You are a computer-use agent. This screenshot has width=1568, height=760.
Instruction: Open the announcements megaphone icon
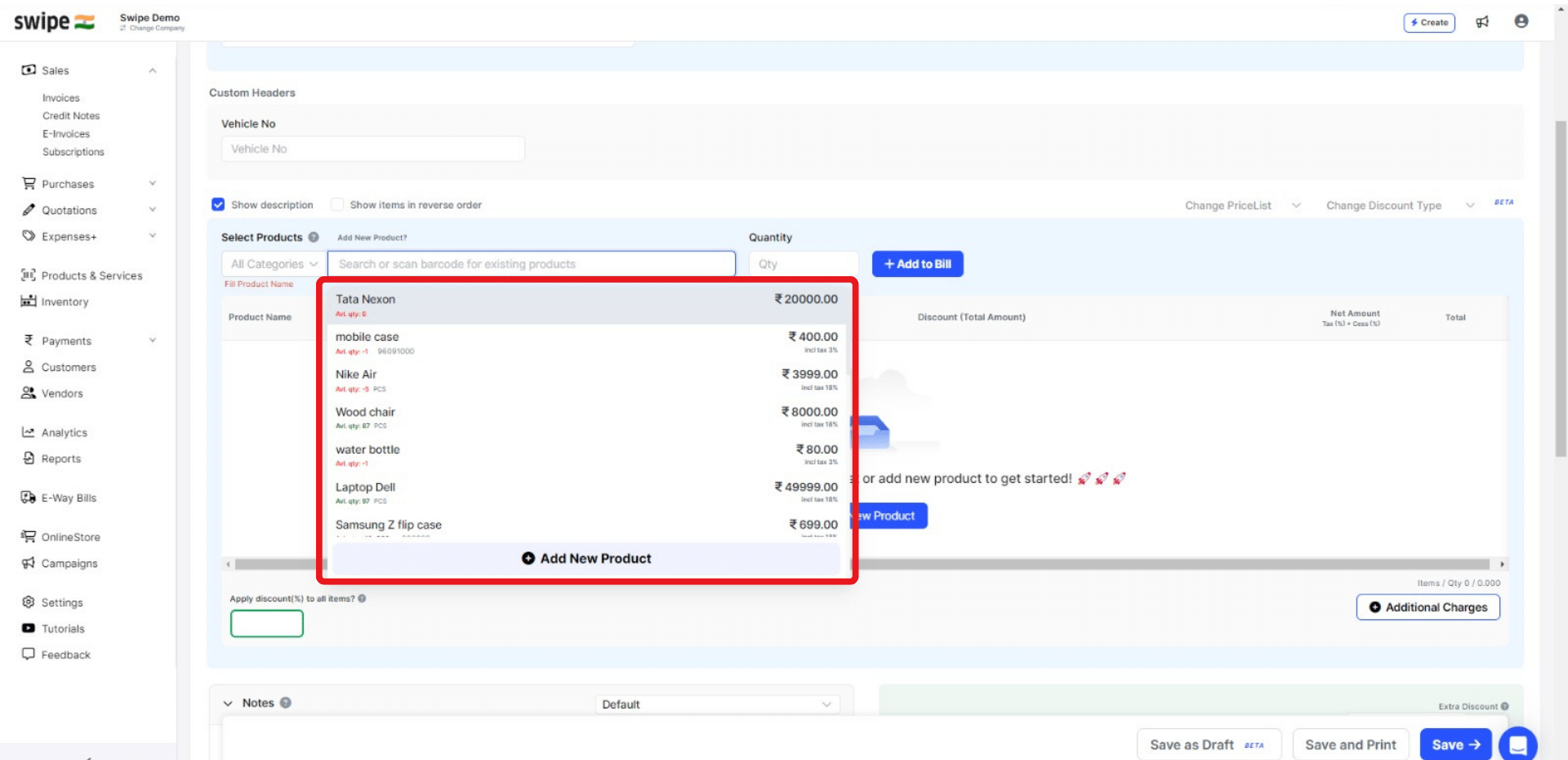point(1482,22)
